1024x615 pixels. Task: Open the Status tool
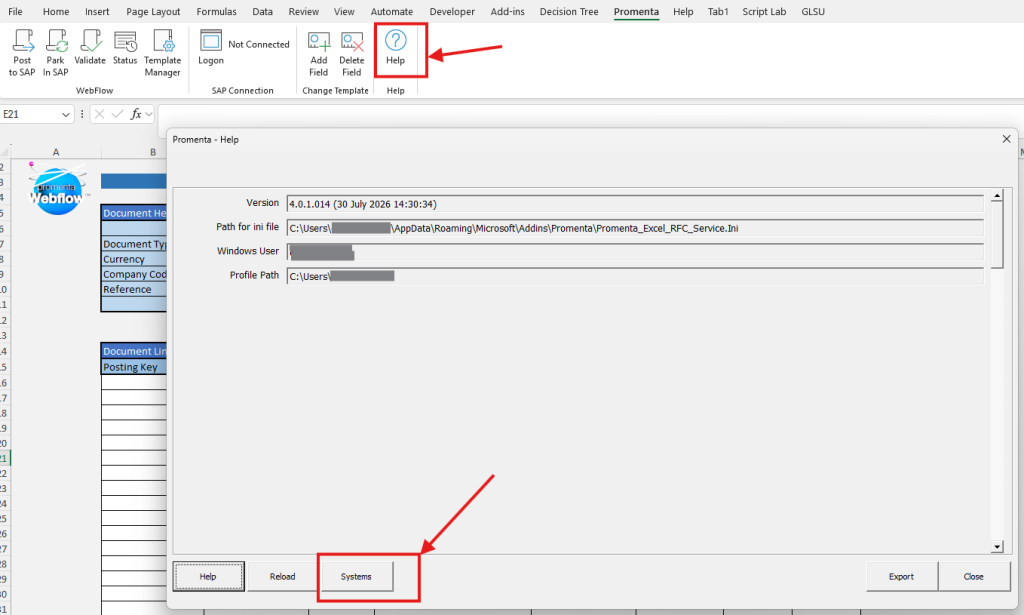(125, 48)
